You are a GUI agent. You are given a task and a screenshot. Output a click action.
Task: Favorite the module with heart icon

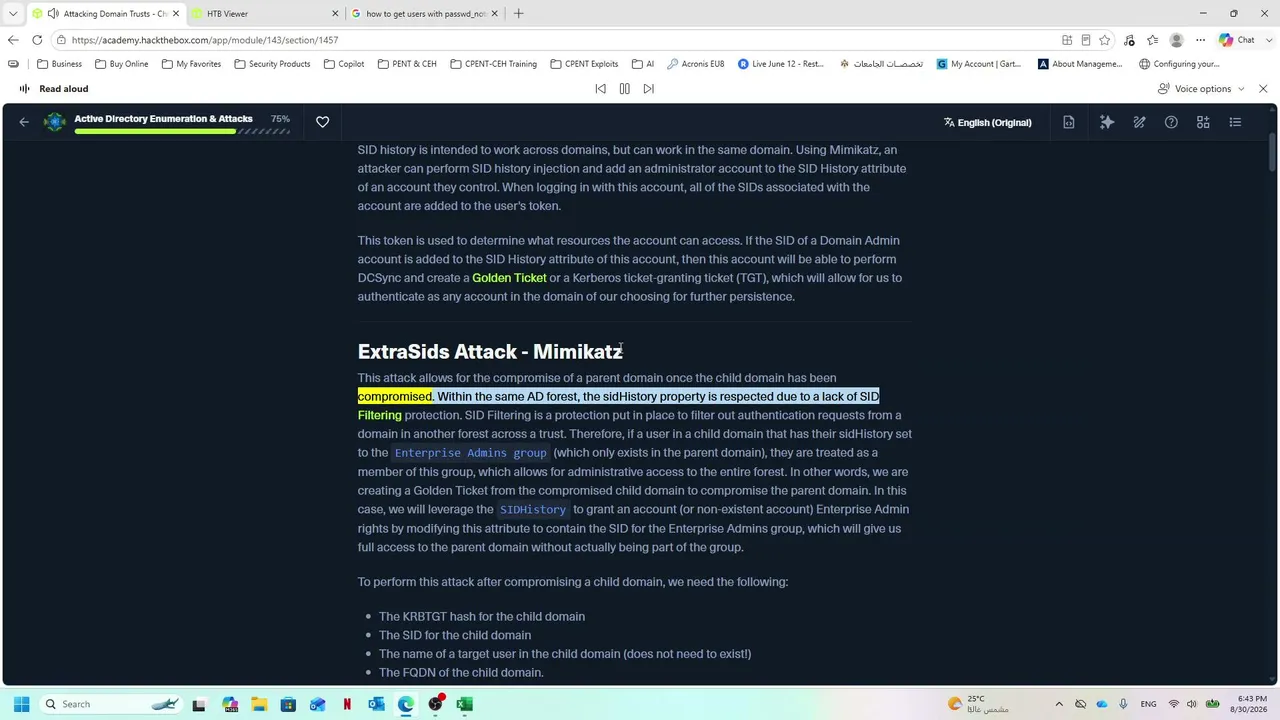coord(322,122)
